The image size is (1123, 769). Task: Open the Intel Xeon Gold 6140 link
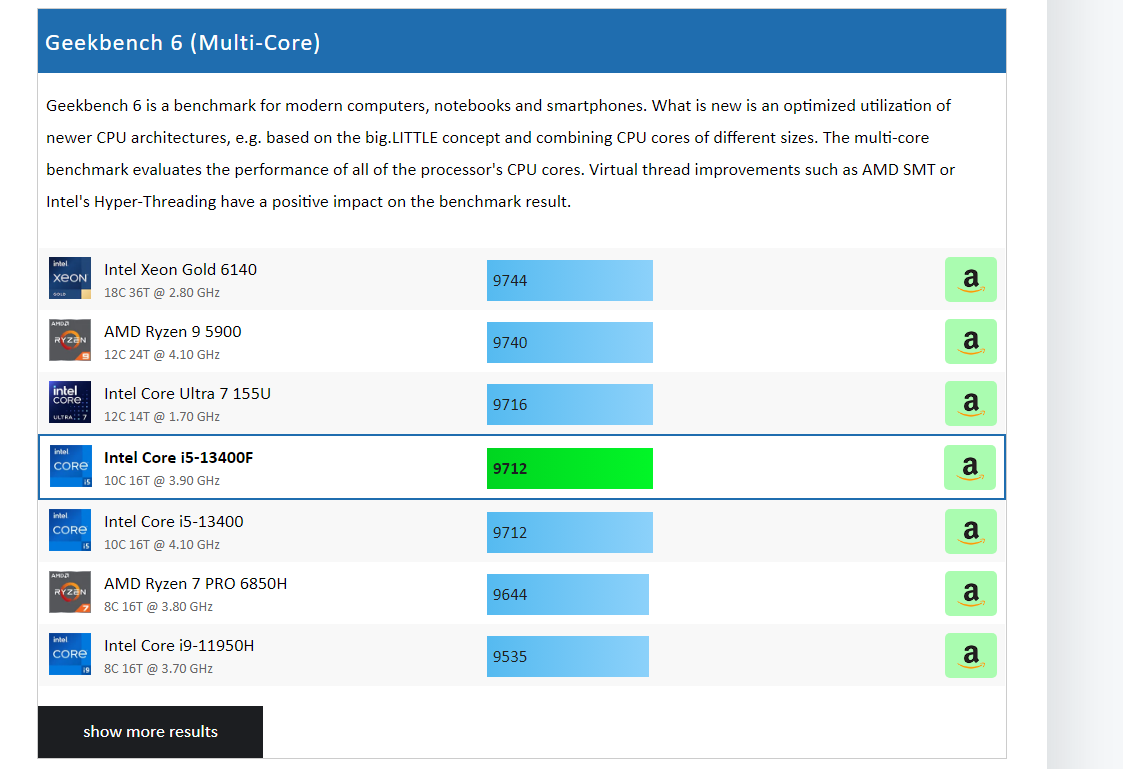point(180,269)
